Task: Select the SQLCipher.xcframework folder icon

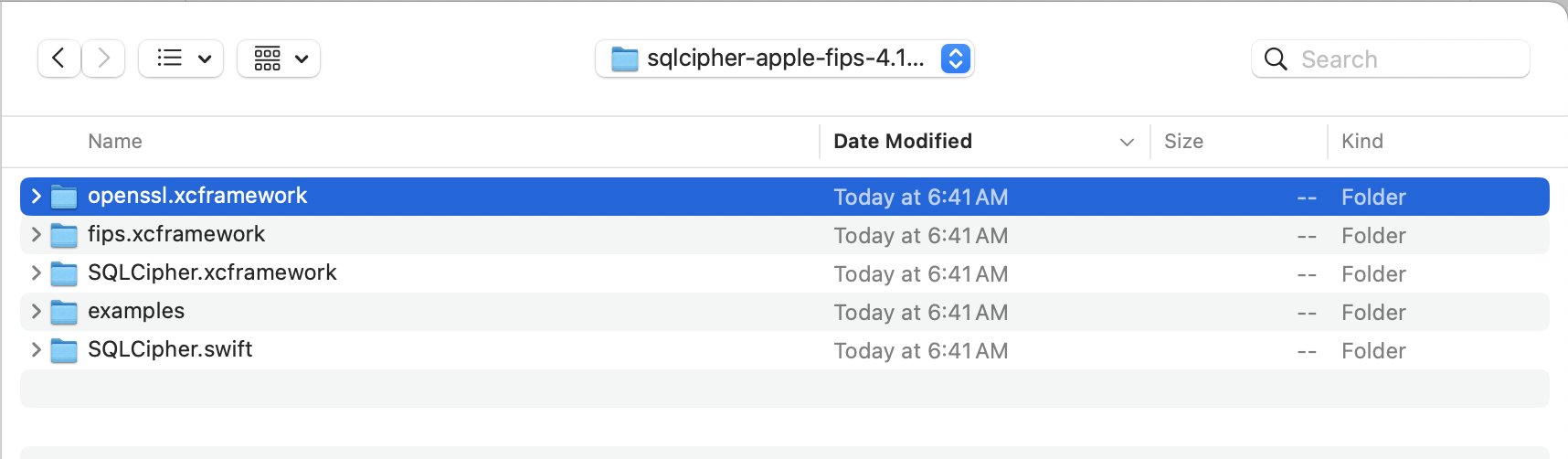Action: (64, 273)
